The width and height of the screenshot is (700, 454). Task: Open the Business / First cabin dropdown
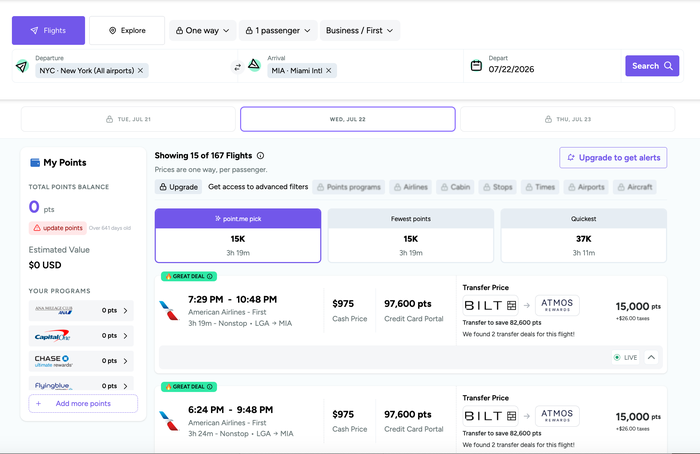[360, 30]
